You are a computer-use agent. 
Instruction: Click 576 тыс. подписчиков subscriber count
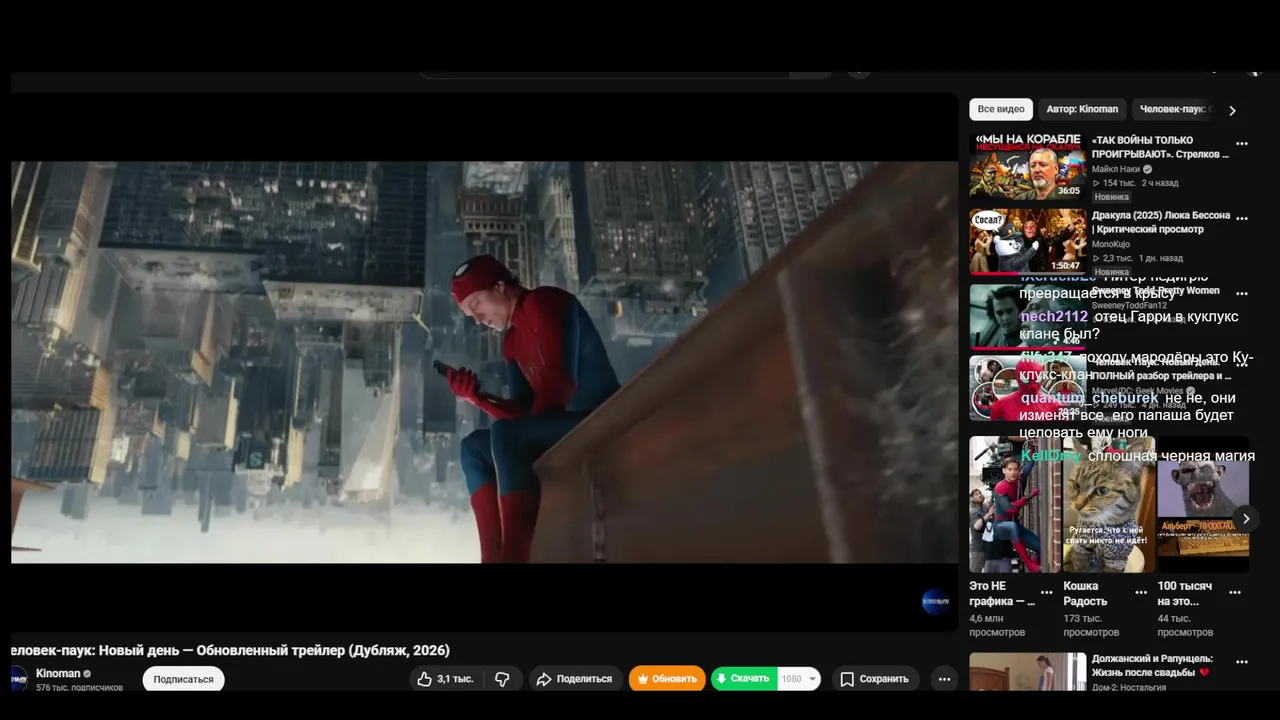click(79, 688)
